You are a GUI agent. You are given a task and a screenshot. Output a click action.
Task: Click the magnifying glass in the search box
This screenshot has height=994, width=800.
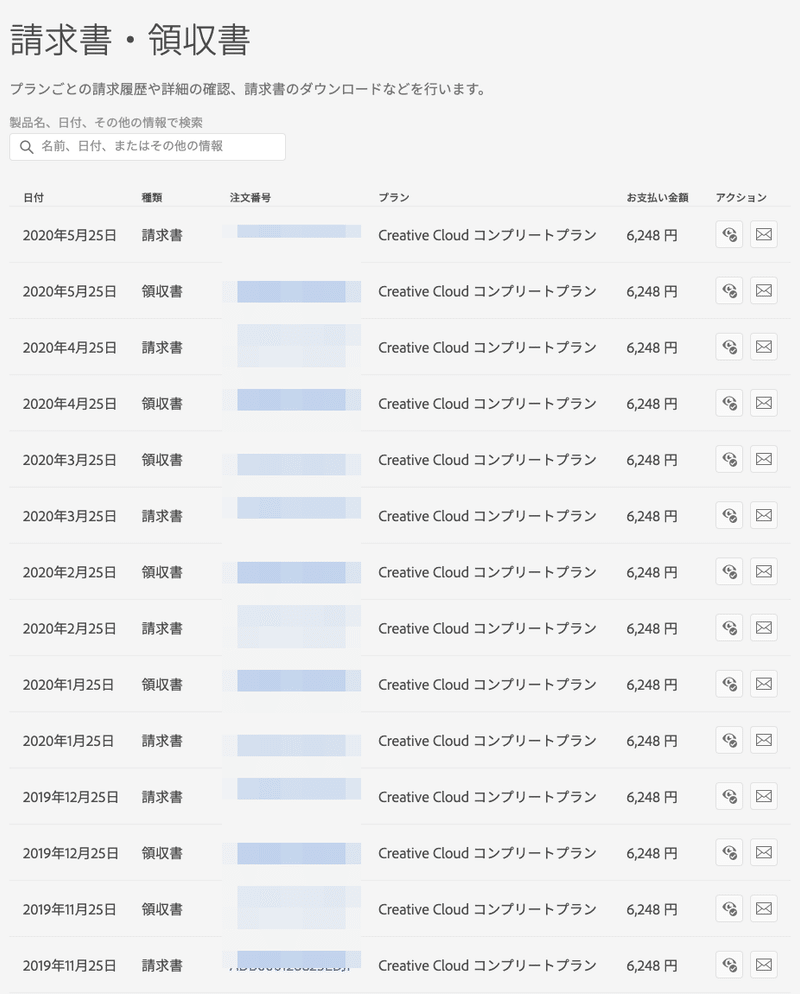(x=26, y=146)
